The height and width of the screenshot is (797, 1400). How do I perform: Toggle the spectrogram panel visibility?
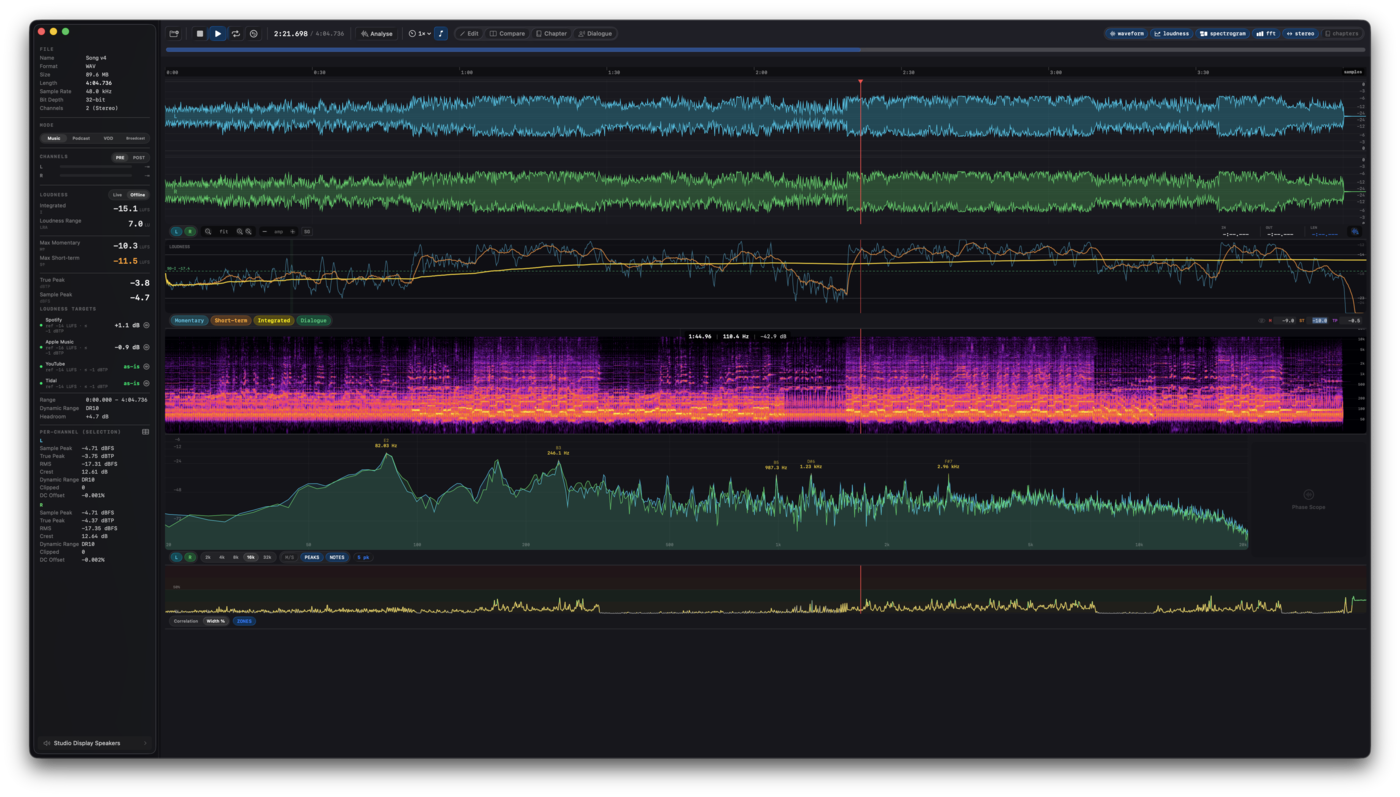click(x=1222, y=34)
